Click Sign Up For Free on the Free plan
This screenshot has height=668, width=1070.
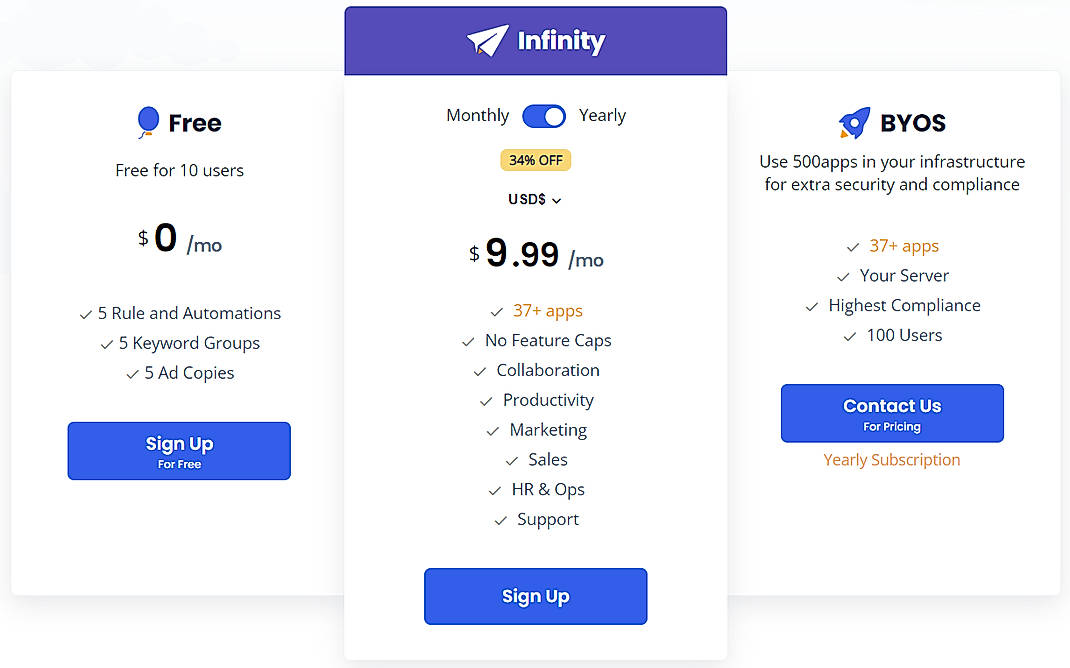(179, 451)
